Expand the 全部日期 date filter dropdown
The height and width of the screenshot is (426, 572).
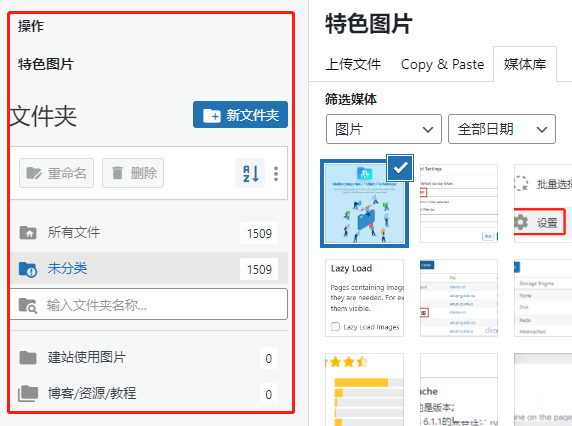pyautogui.click(x=502, y=129)
